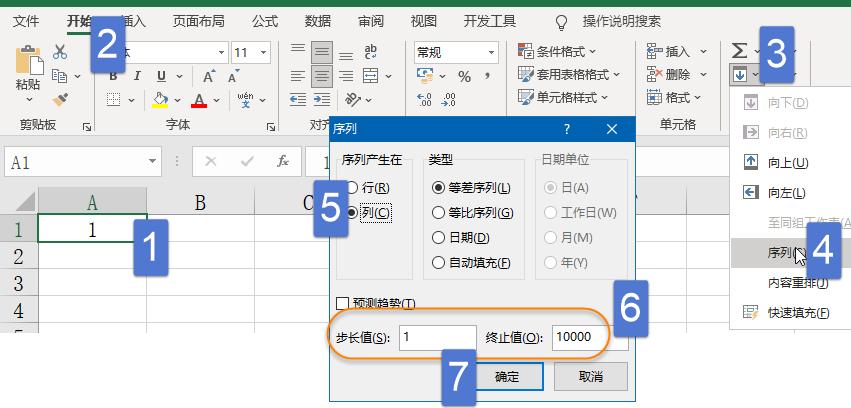Viewport: 851px width, 408px height.
Task: Switch to 数据 tab
Action: (317, 21)
